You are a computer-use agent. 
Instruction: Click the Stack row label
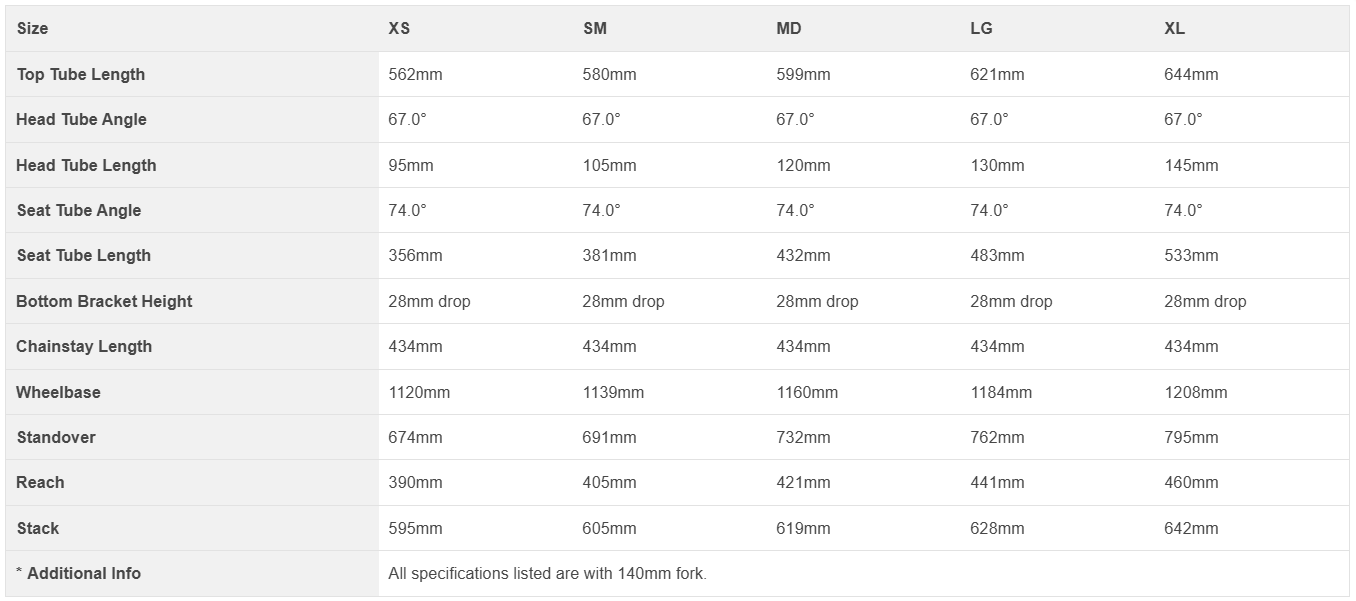pos(38,529)
